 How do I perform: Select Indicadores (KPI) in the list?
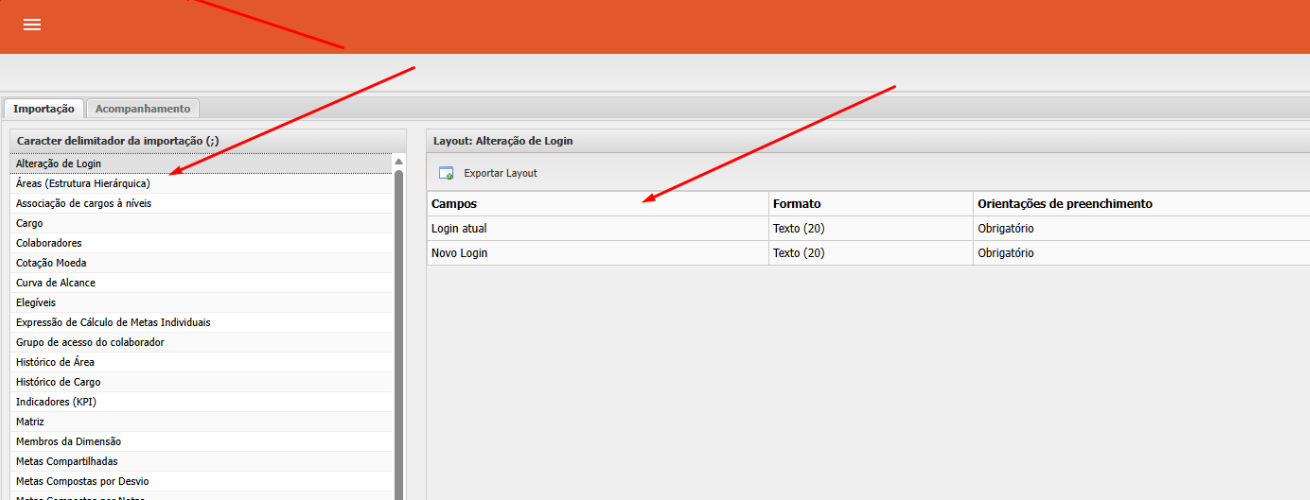coord(56,402)
